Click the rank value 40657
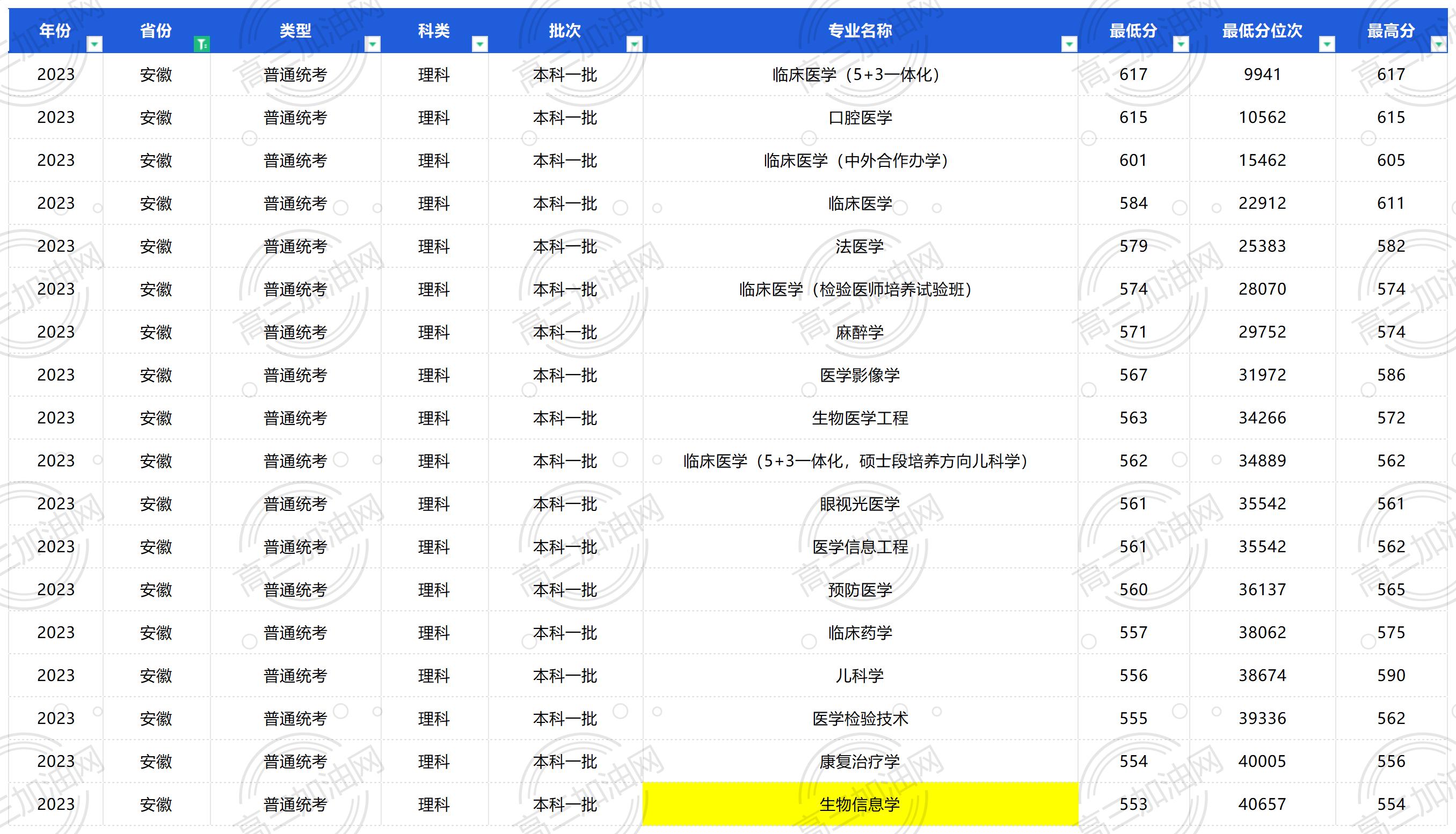The height and width of the screenshot is (834, 1456). 1262,804
